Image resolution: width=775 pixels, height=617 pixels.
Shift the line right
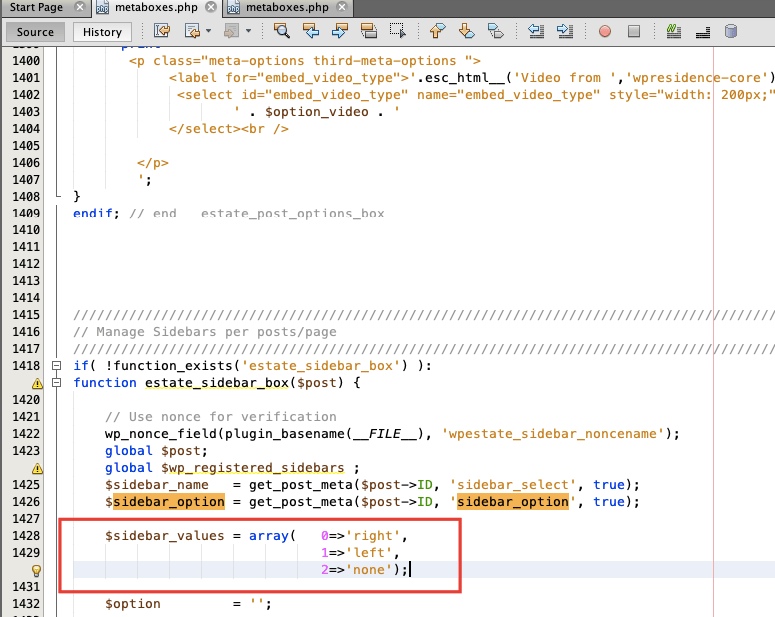point(565,31)
